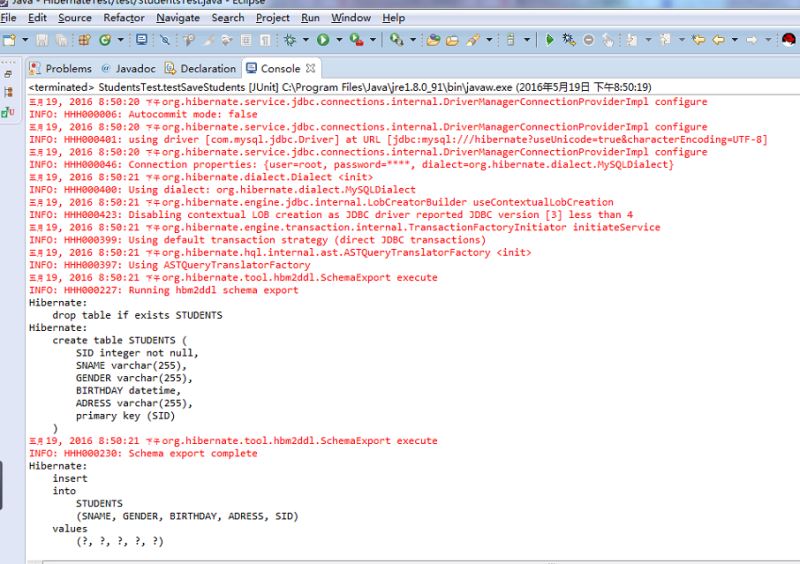Select the Declaration tab
800x564 pixels.
(208, 69)
